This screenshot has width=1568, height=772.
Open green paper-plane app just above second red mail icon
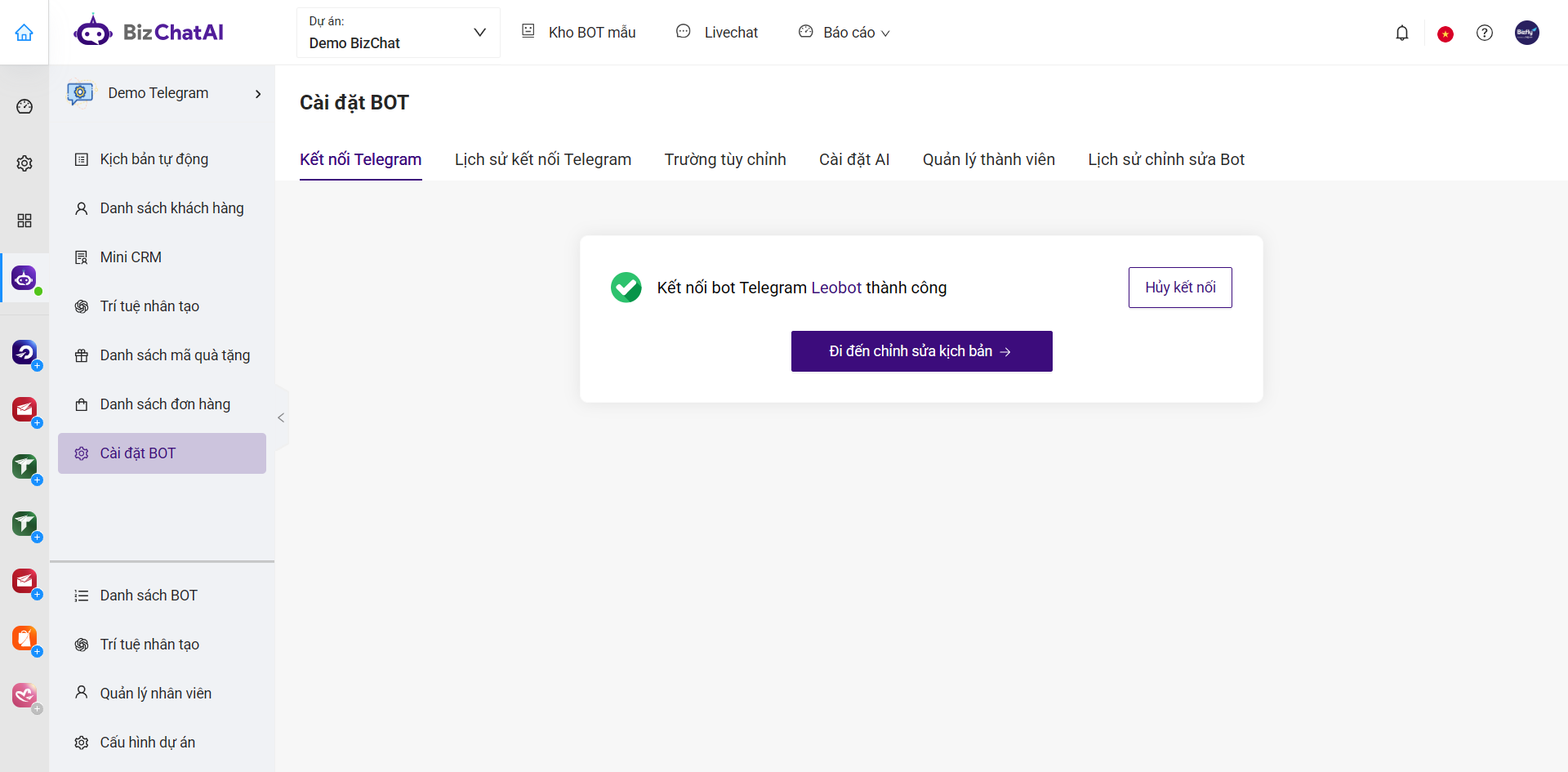24,524
